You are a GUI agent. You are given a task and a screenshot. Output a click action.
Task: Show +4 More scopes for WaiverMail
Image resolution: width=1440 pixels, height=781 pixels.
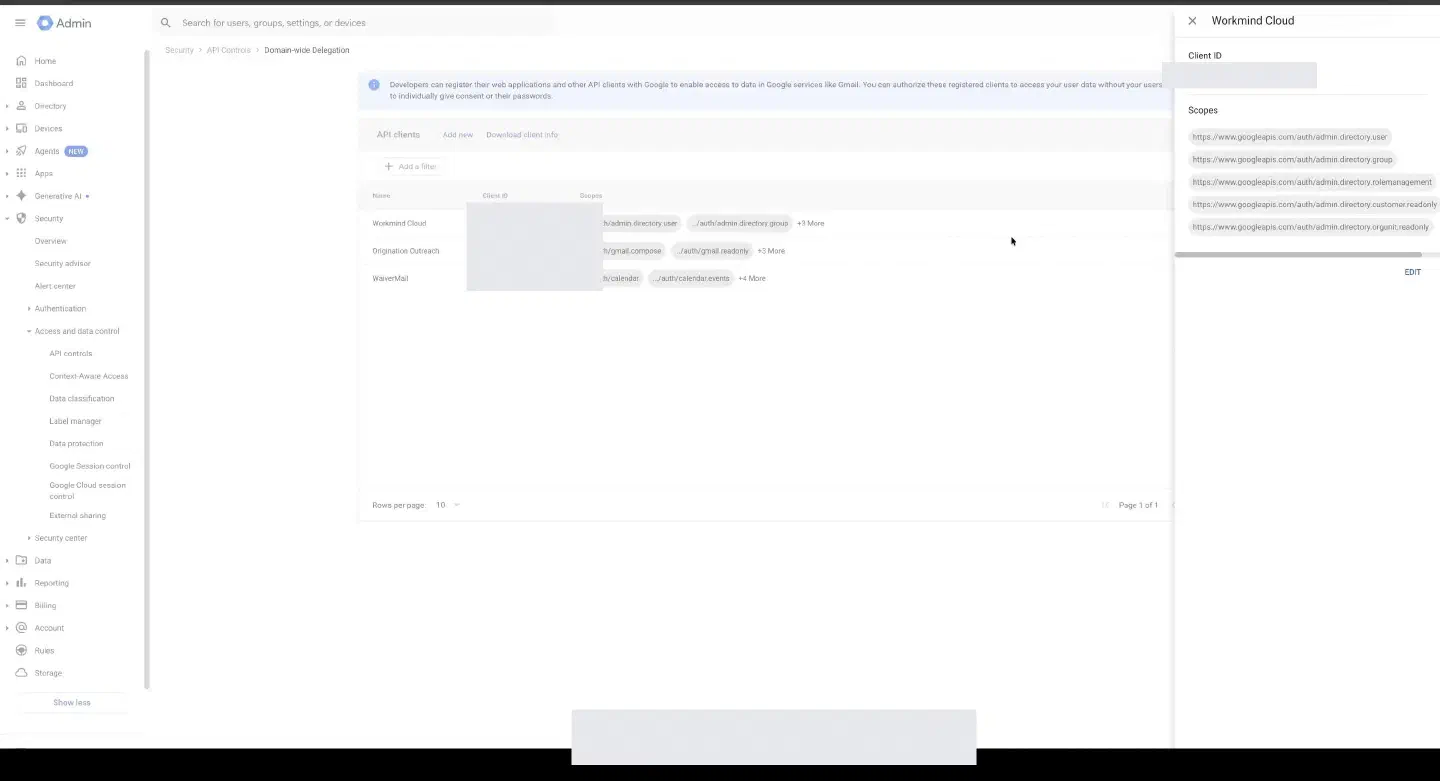[752, 278]
